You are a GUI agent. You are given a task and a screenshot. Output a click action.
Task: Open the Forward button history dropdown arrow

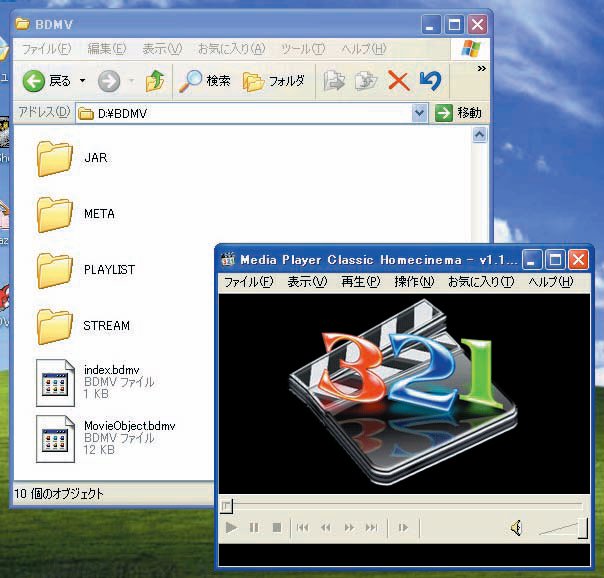coord(132,81)
